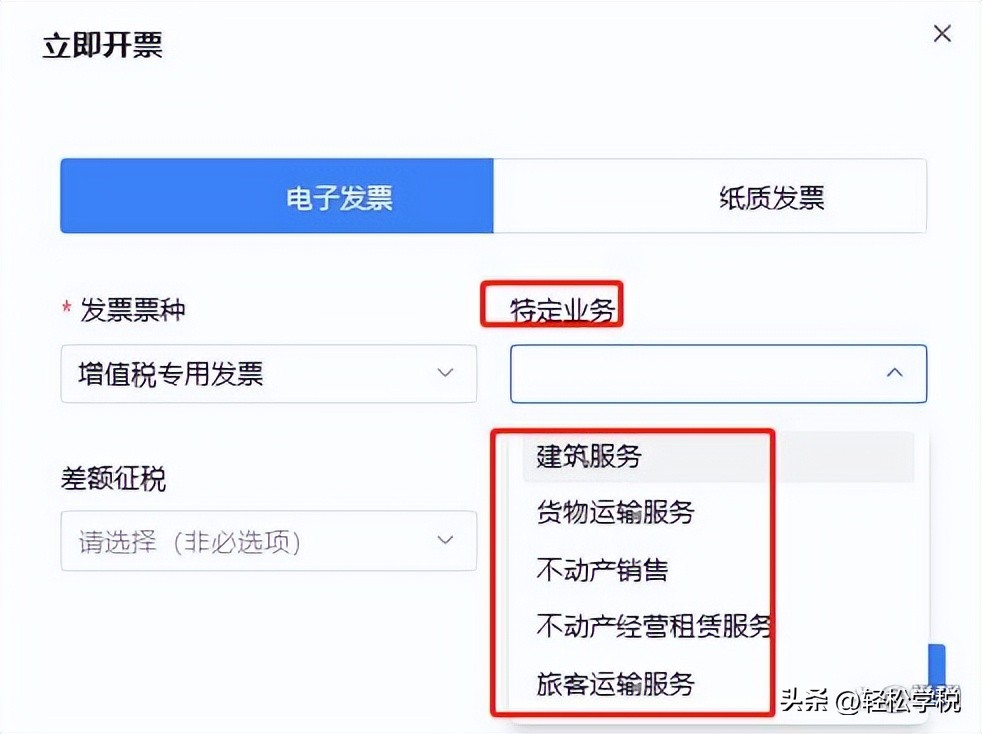Click the upward chevron in the open dropdown
The height and width of the screenshot is (734, 982).
893,373
